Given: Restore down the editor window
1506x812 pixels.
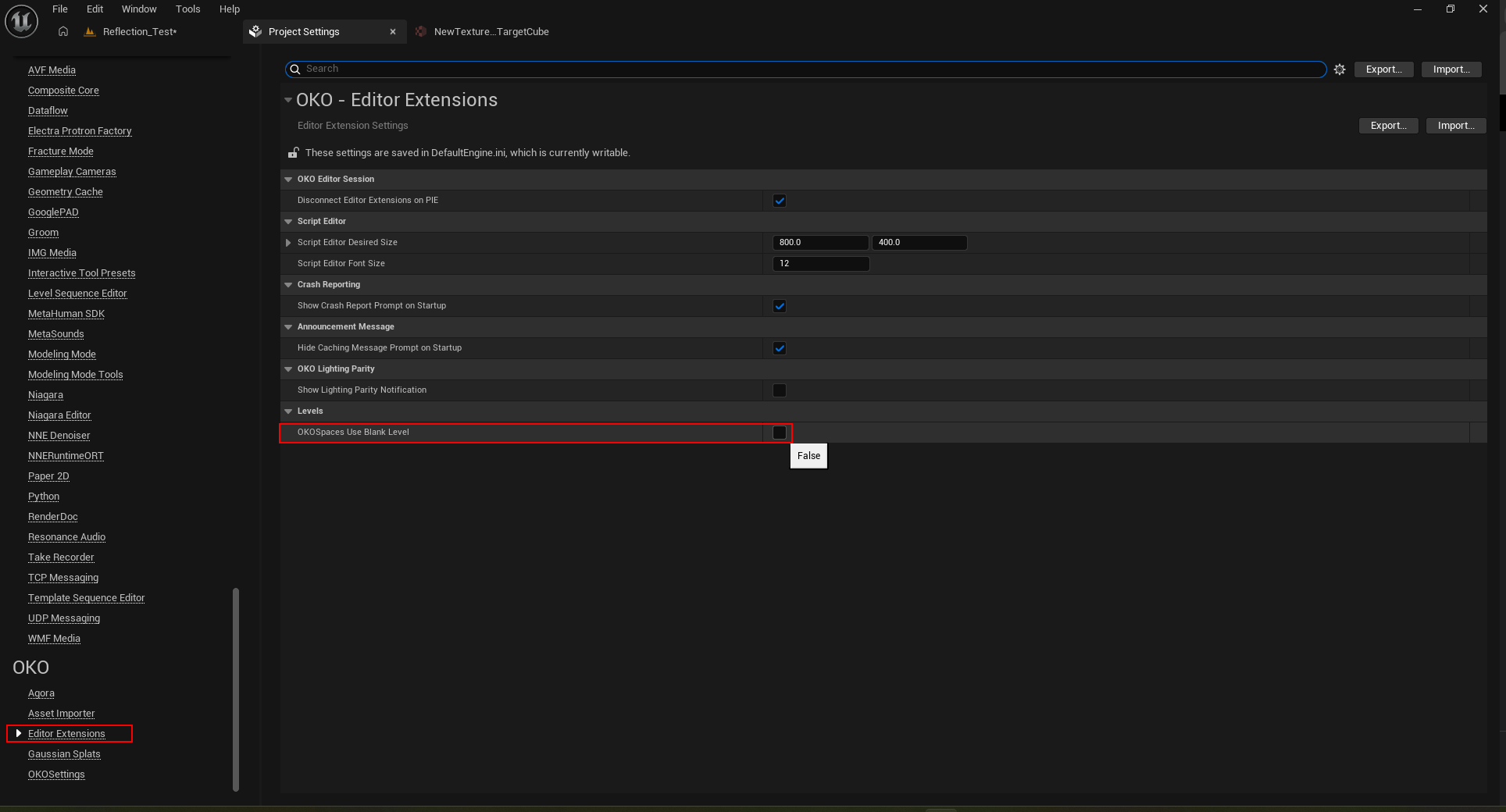Looking at the screenshot, I should [x=1450, y=9].
